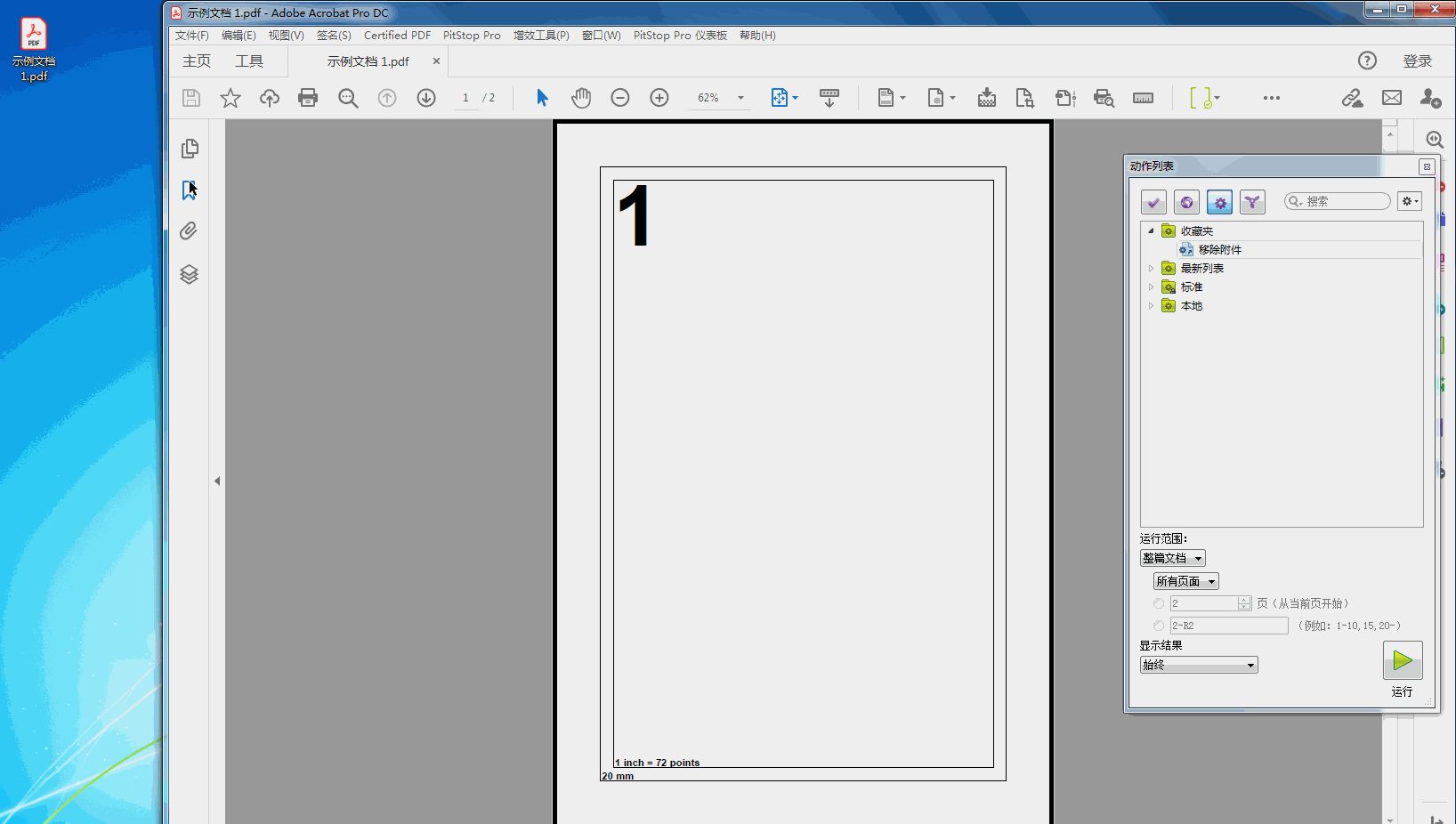Click the save file icon

(191, 98)
